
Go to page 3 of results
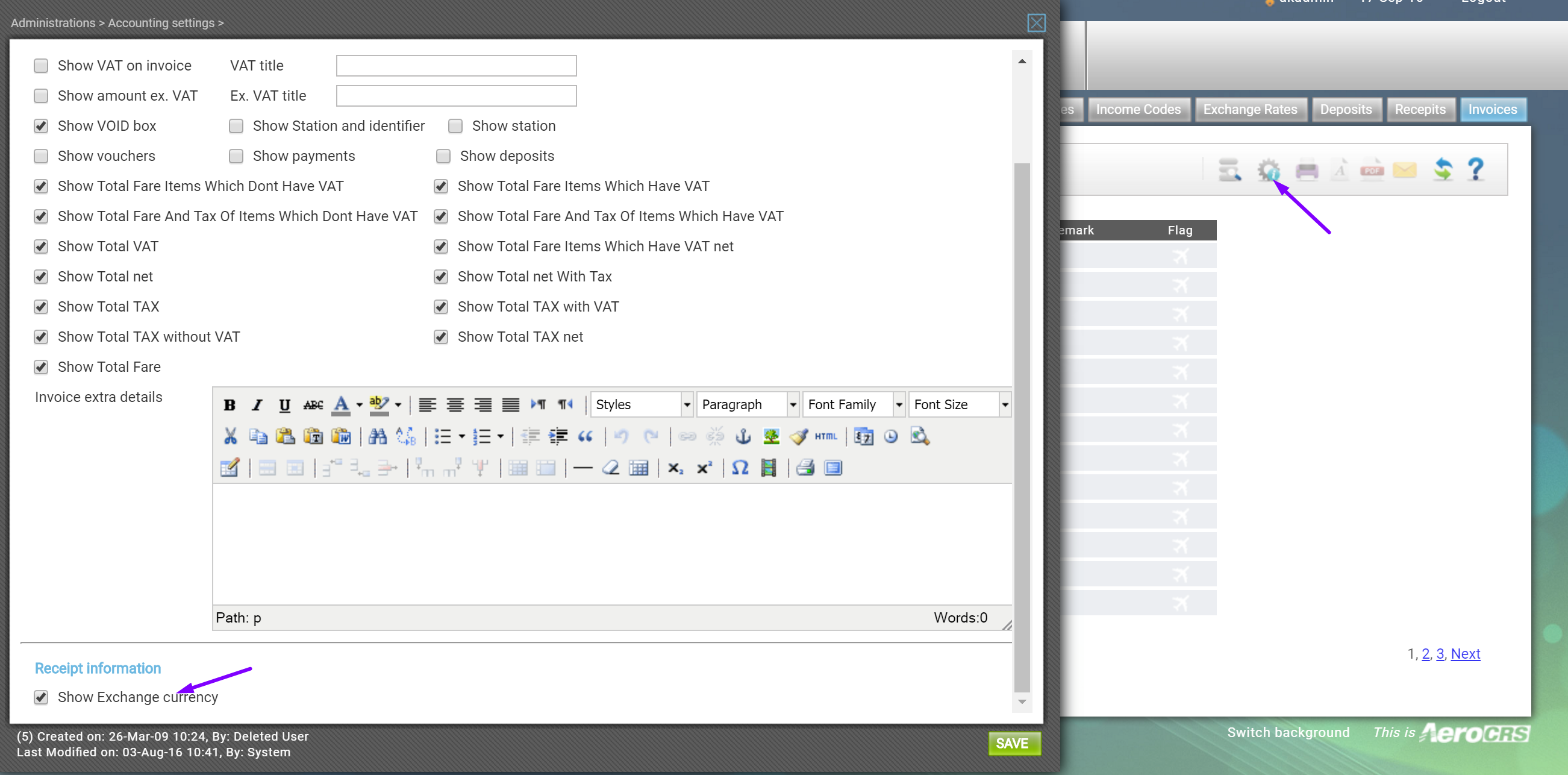pyautogui.click(x=1440, y=654)
